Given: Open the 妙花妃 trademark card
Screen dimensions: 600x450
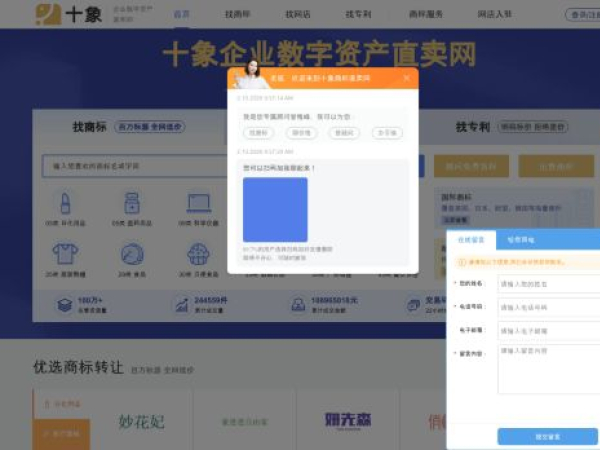Looking at the screenshot, I should (x=142, y=421).
